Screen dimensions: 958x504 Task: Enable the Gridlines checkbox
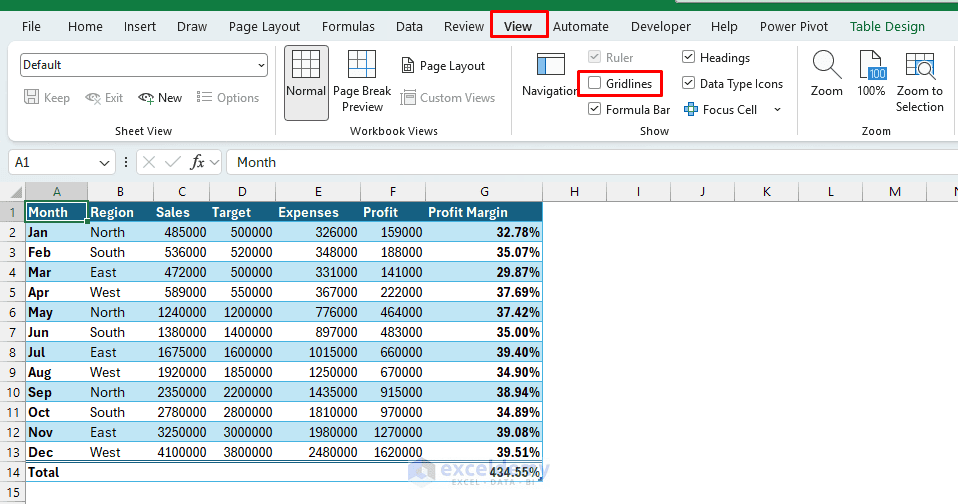pyautogui.click(x=594, y=83)
